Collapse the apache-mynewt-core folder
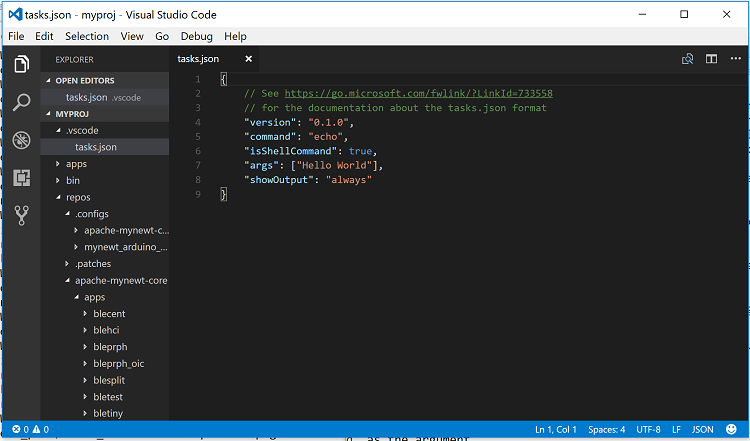Image resolution: width=750 pixels, height=441 pixels. tap(67, 280)
